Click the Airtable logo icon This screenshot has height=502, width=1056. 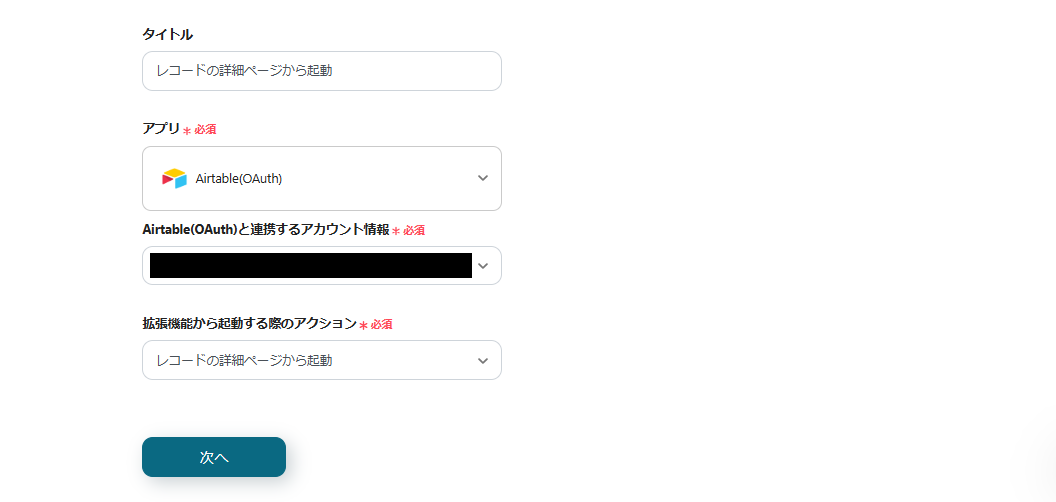click(x=174, y=179)
